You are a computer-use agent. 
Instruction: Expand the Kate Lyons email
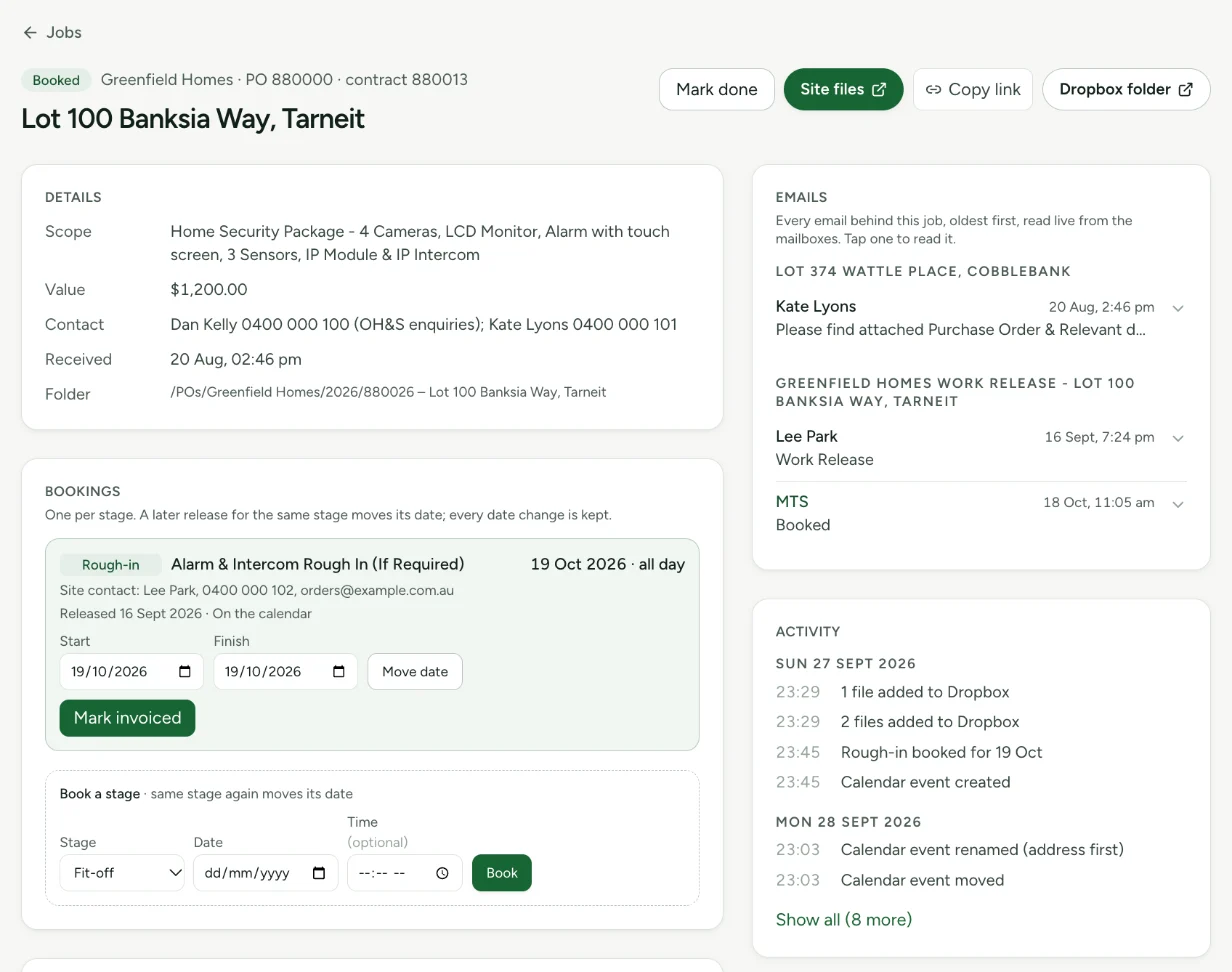point(1178,308)
